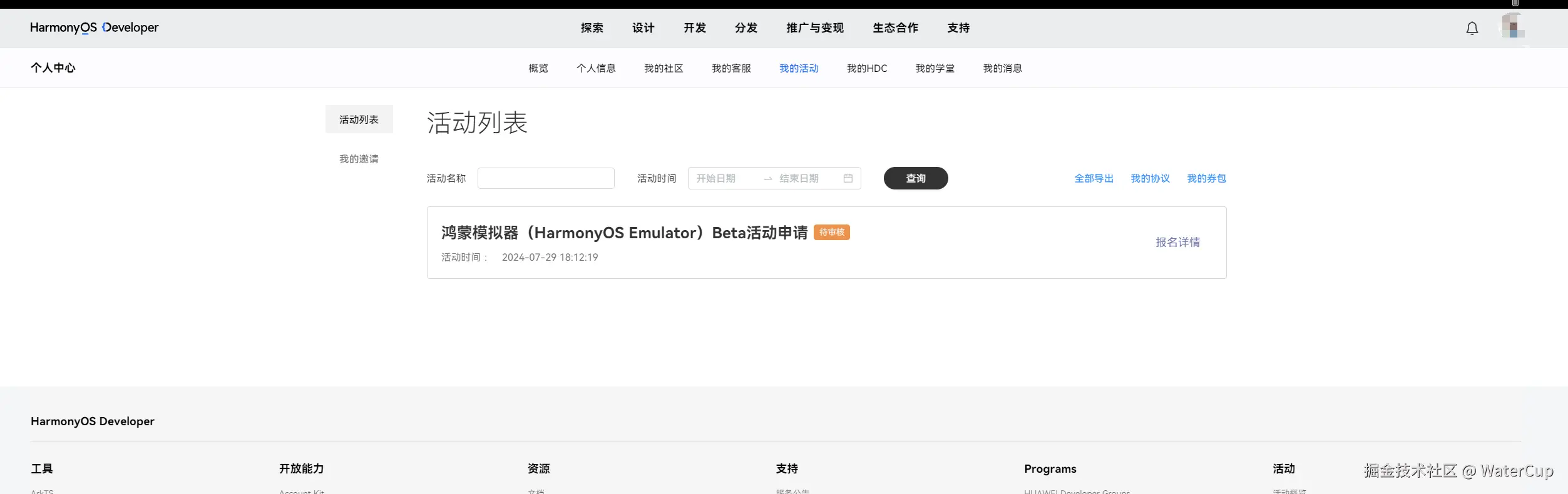Click the footer 工具 heading
Screen dimensions: 1568x494
pyautogui.click(x=42, y=468)
